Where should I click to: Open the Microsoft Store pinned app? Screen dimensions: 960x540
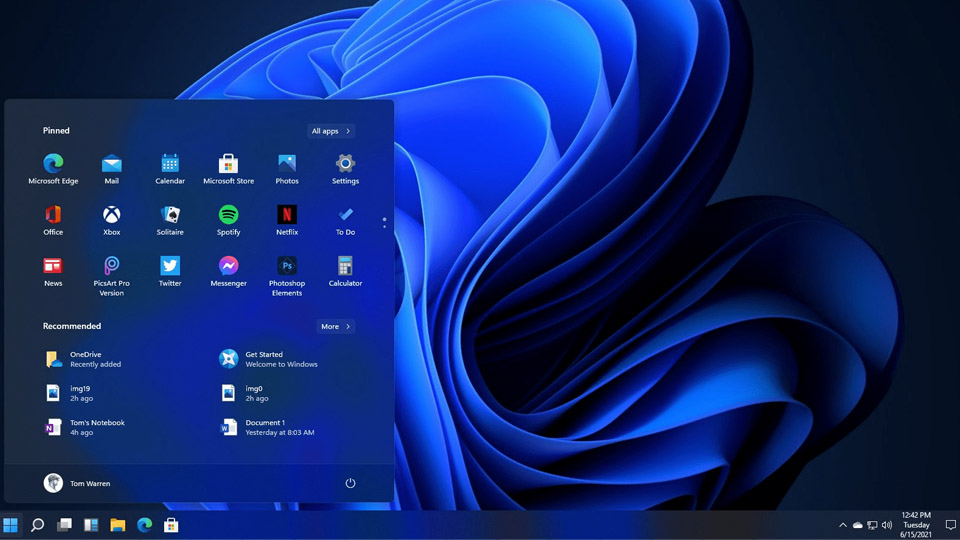click(228, 164)
